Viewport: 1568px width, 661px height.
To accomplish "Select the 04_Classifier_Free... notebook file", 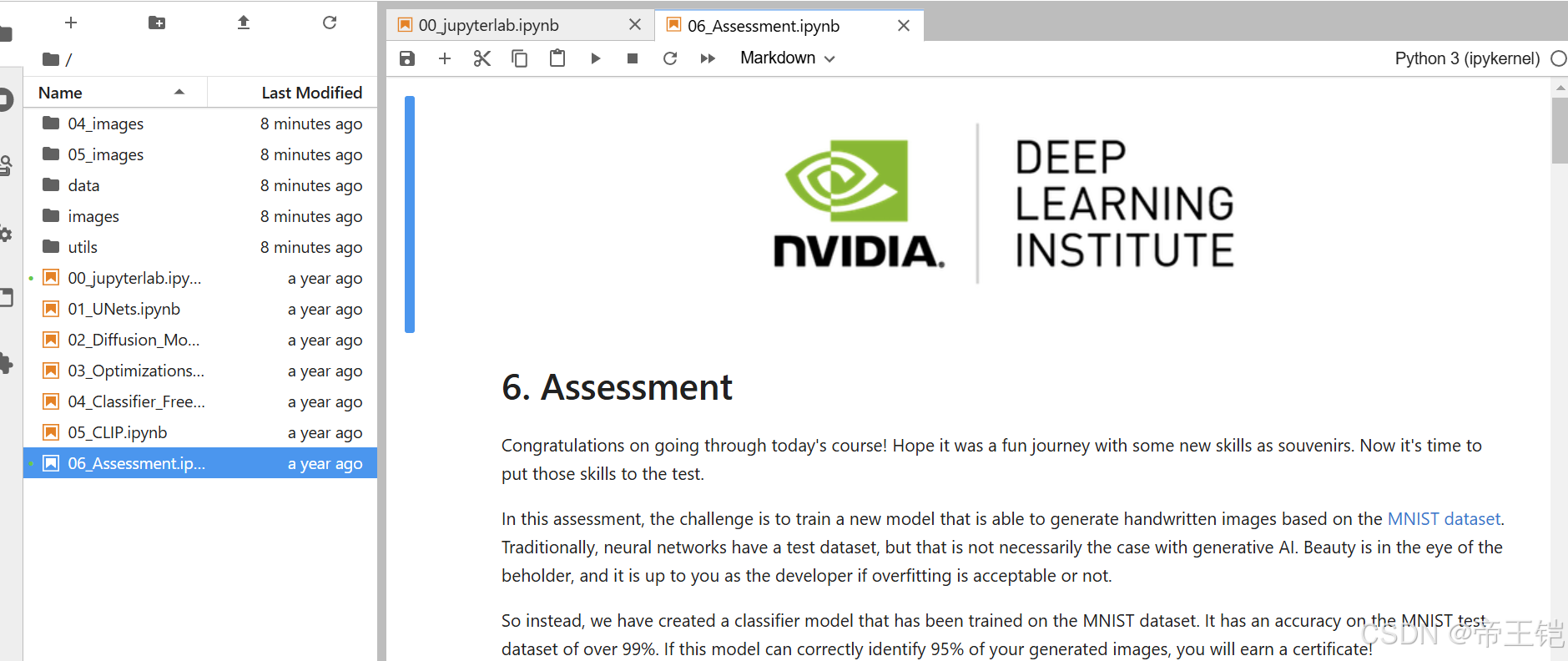I will [x=200, y=401].
